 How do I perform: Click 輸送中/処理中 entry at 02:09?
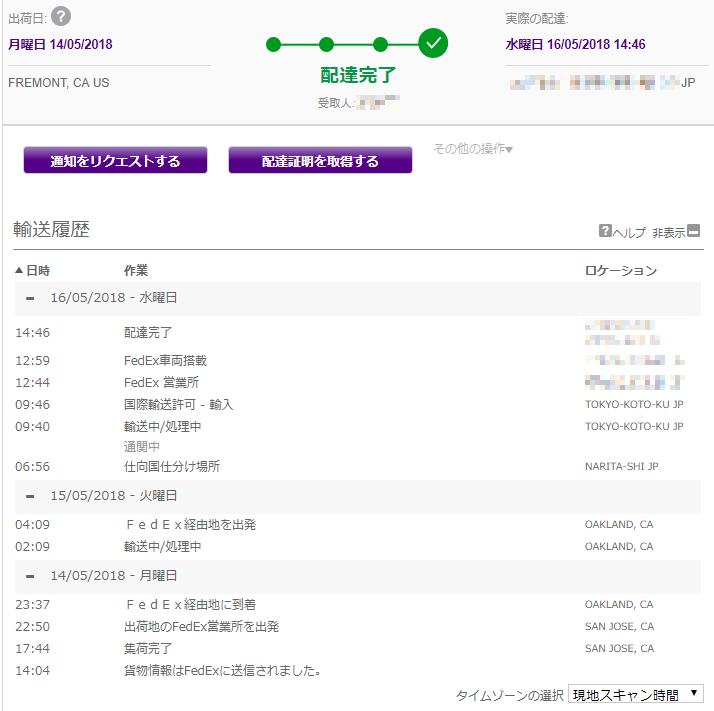163,547
